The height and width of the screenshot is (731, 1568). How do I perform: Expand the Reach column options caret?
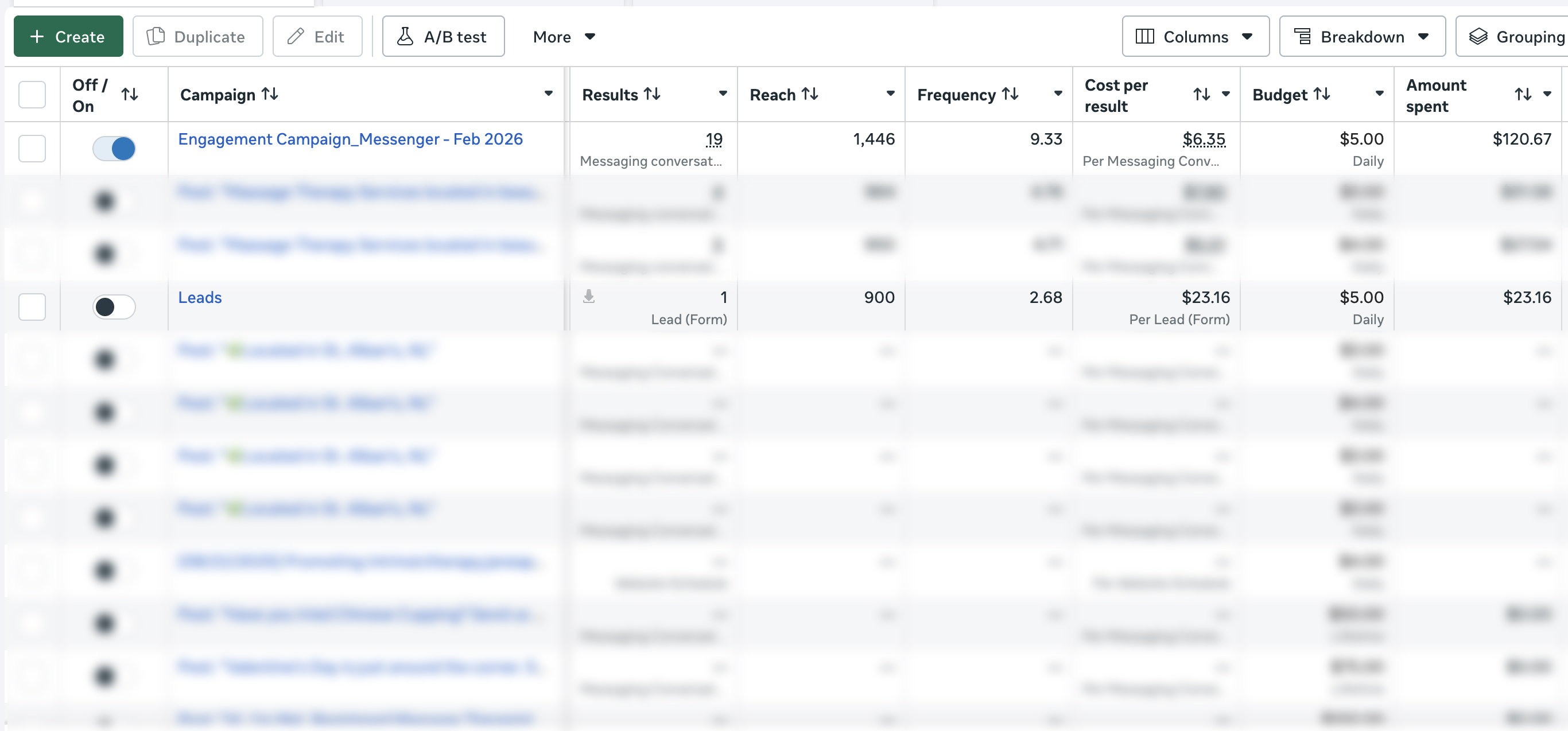point(891,94)
